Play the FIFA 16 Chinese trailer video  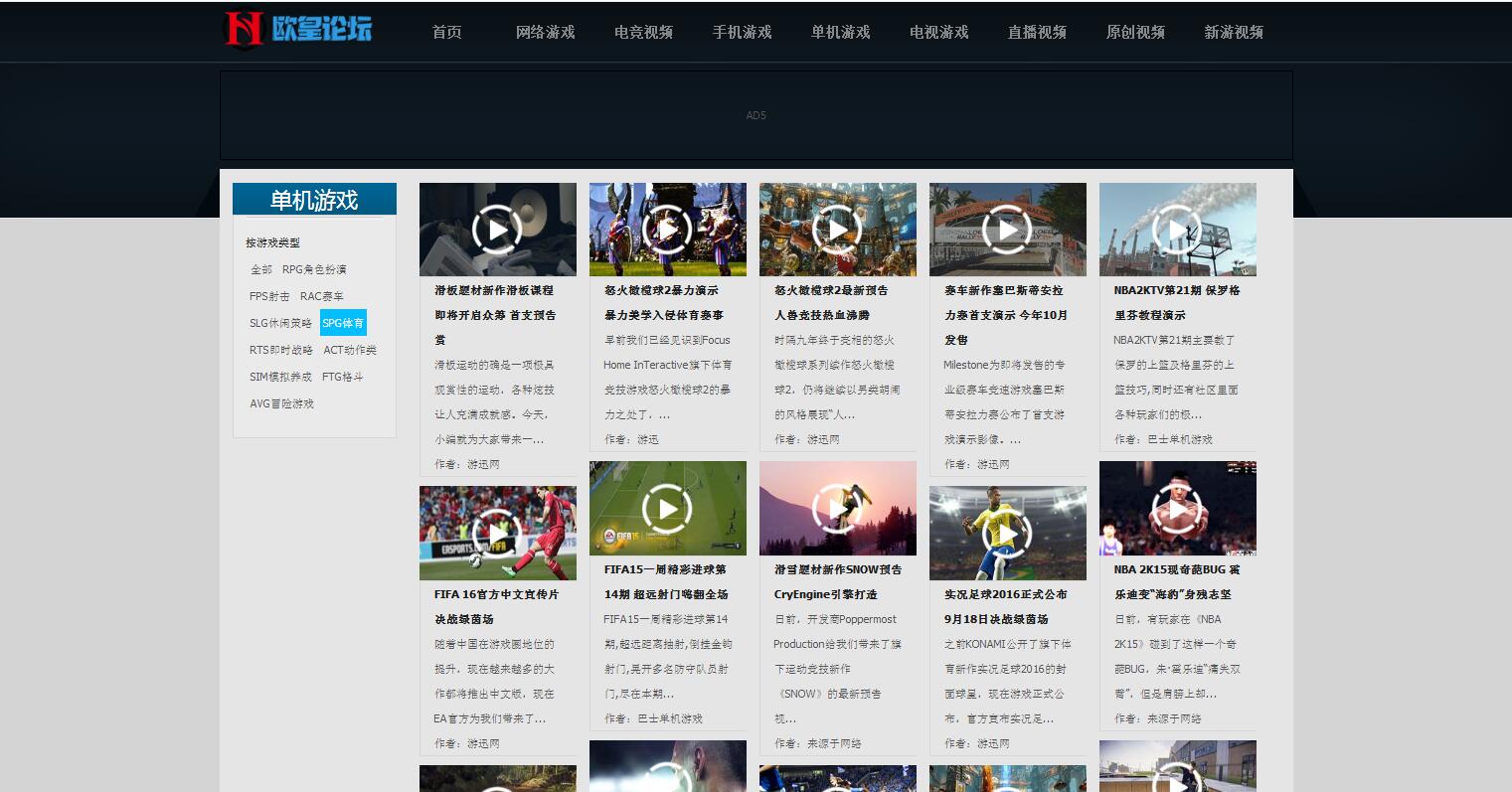tap(497, 534)
